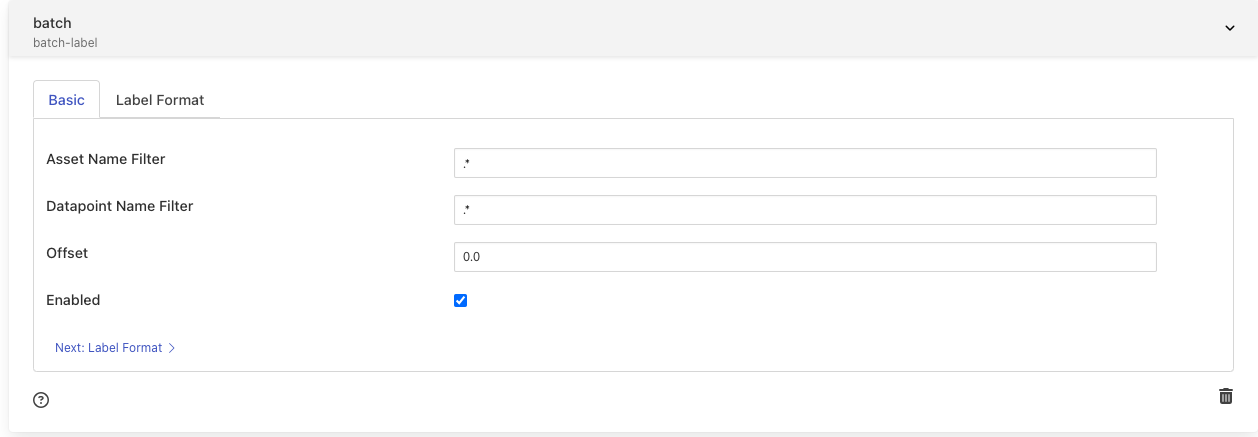The image size is (1258, 437).
Task: Click the 'batch' filter title text
Action: (52, 23)
